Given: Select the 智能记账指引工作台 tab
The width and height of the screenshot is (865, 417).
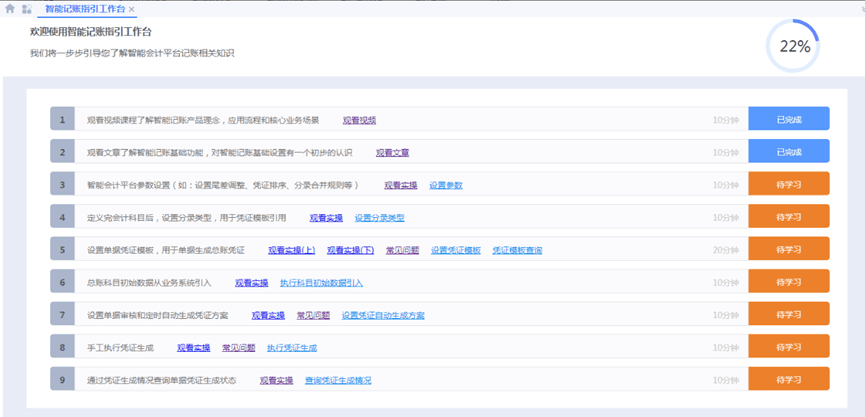Looking at the screenshot, I should pos(85,9).
